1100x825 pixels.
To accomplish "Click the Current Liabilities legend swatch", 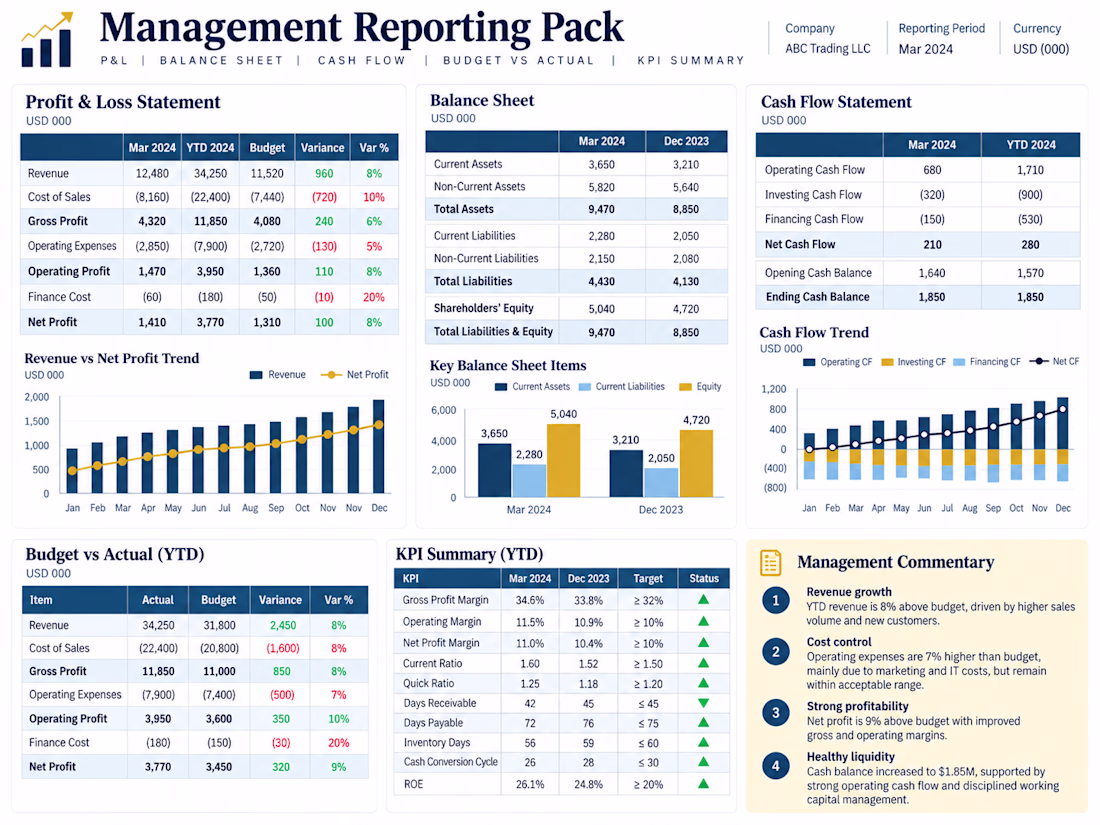I will point(584,387).
